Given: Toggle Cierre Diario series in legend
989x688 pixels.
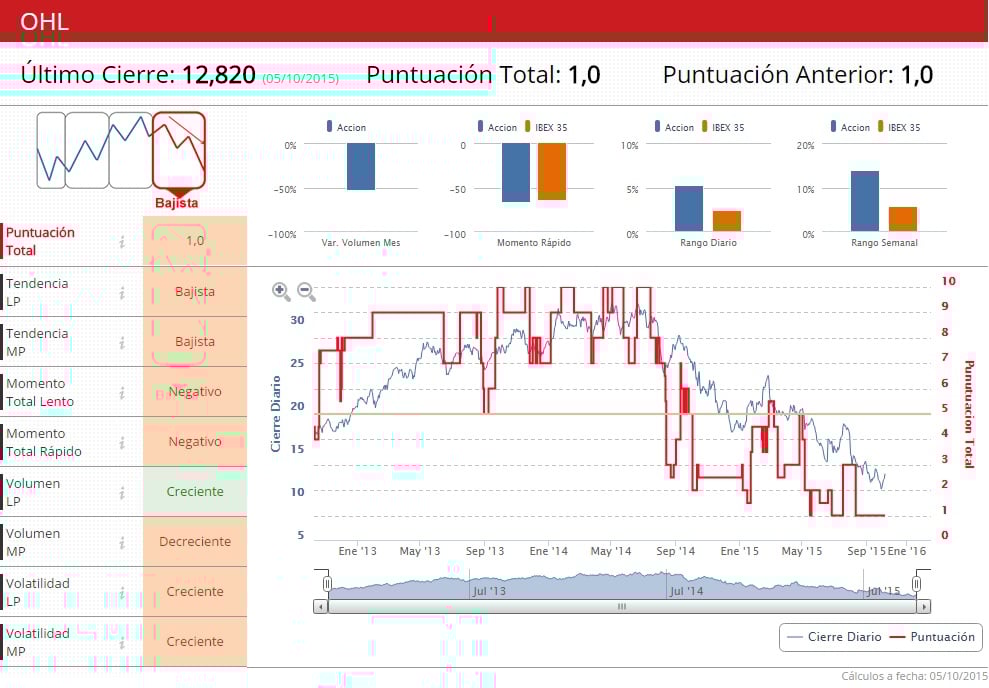Looking at the screenshot, I should 834,637.
